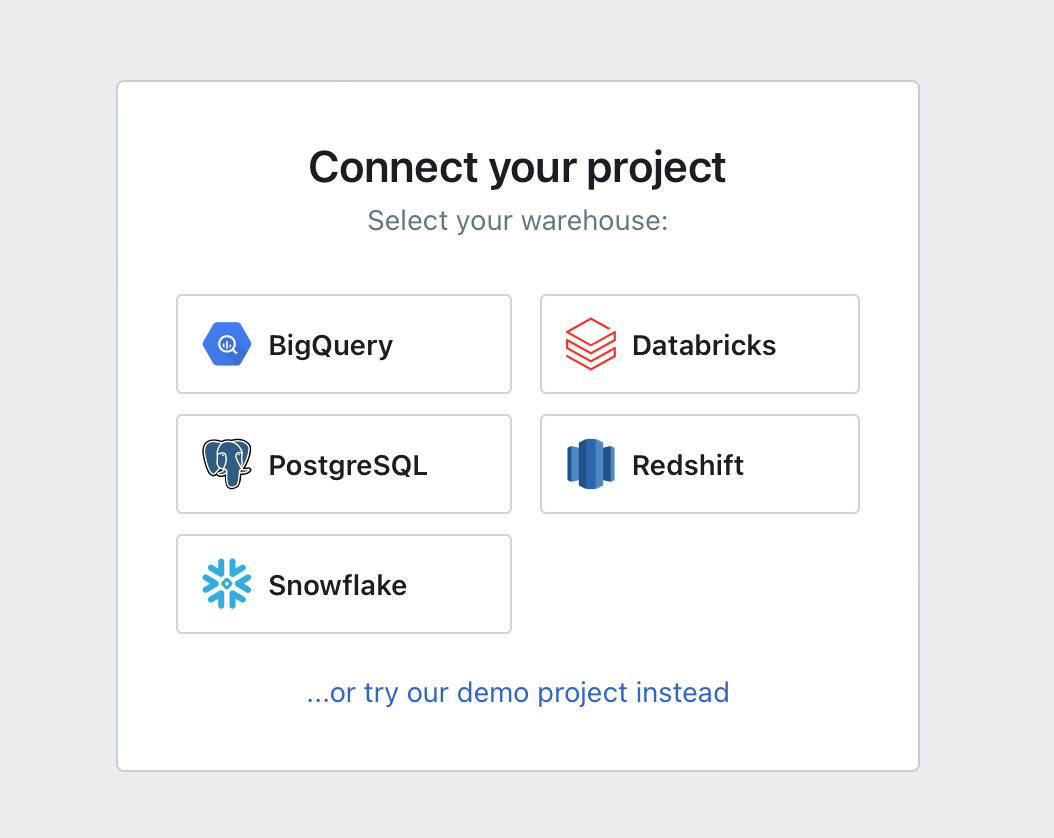
Task: Click the "Select your warehouse:" subtitle
Action: [518, 220]
